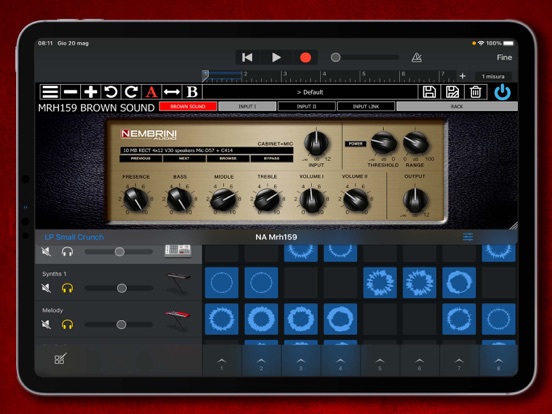Solo the Synths 1 track with headphones
The width and height of the screenshot is (552, 414).
tap(67, 288)
